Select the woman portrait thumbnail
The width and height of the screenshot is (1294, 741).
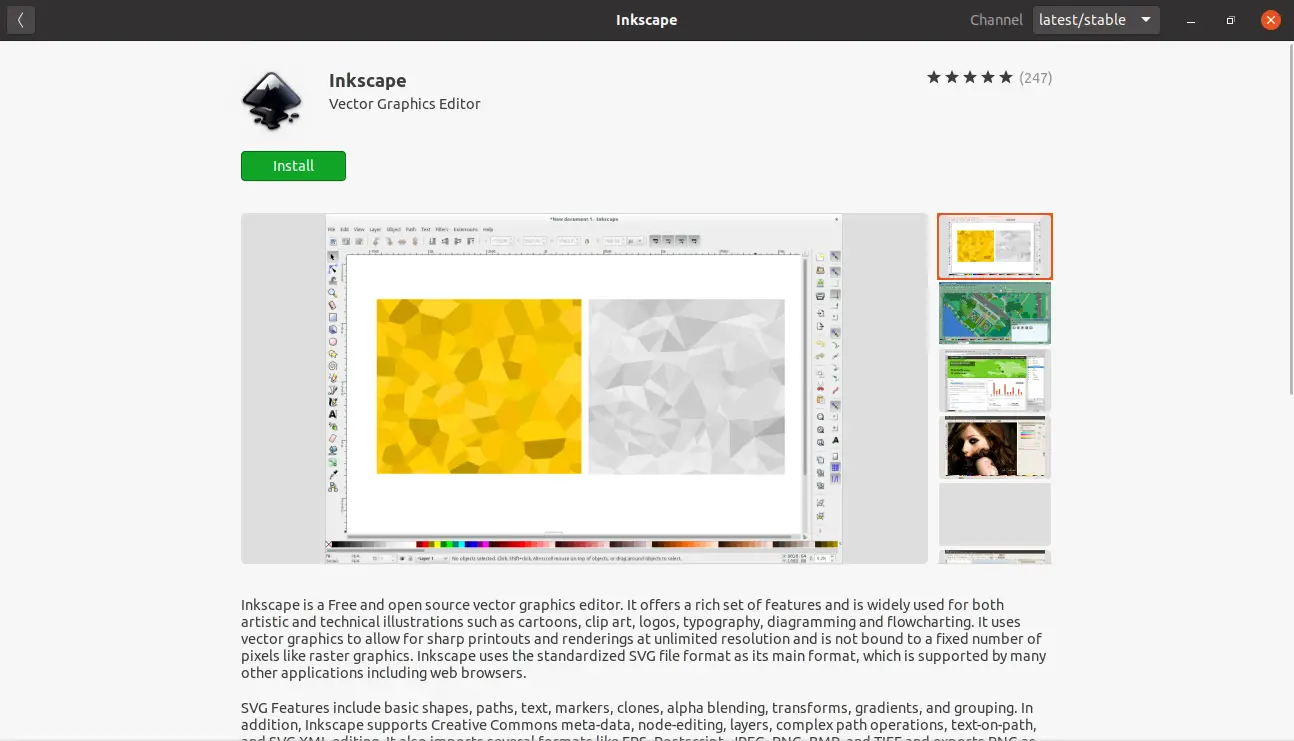pyautogui.click(x=995, y=447)
